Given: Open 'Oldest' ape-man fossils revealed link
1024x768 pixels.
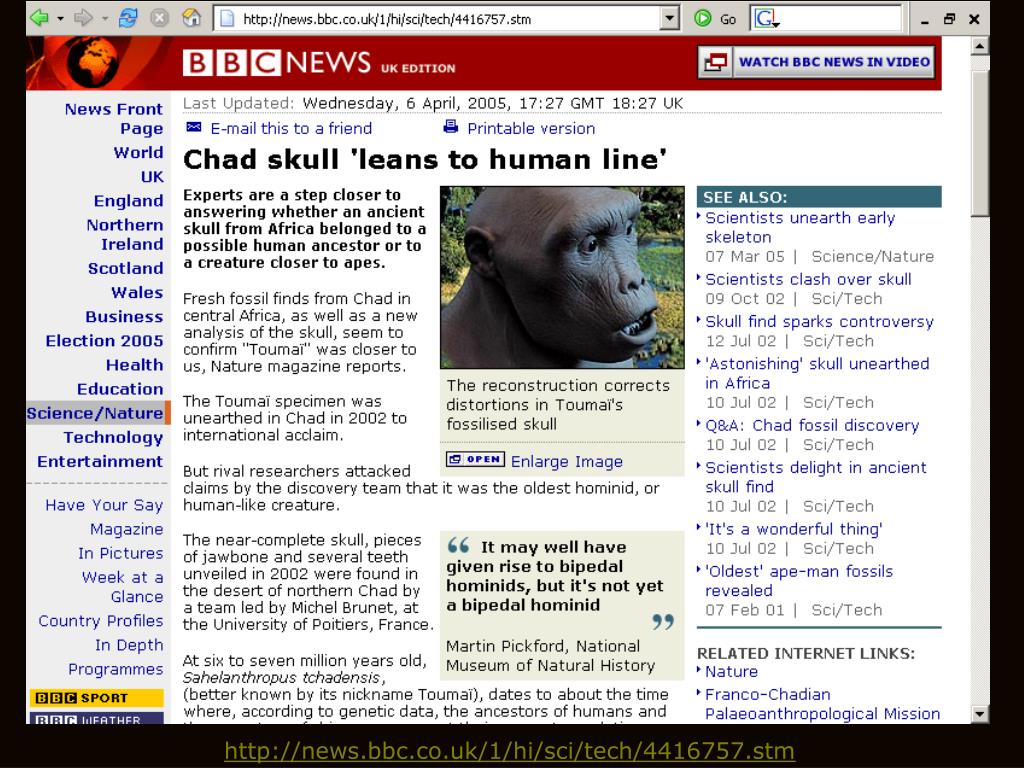Looking at the screenshot, I should [x=799, y=581].
